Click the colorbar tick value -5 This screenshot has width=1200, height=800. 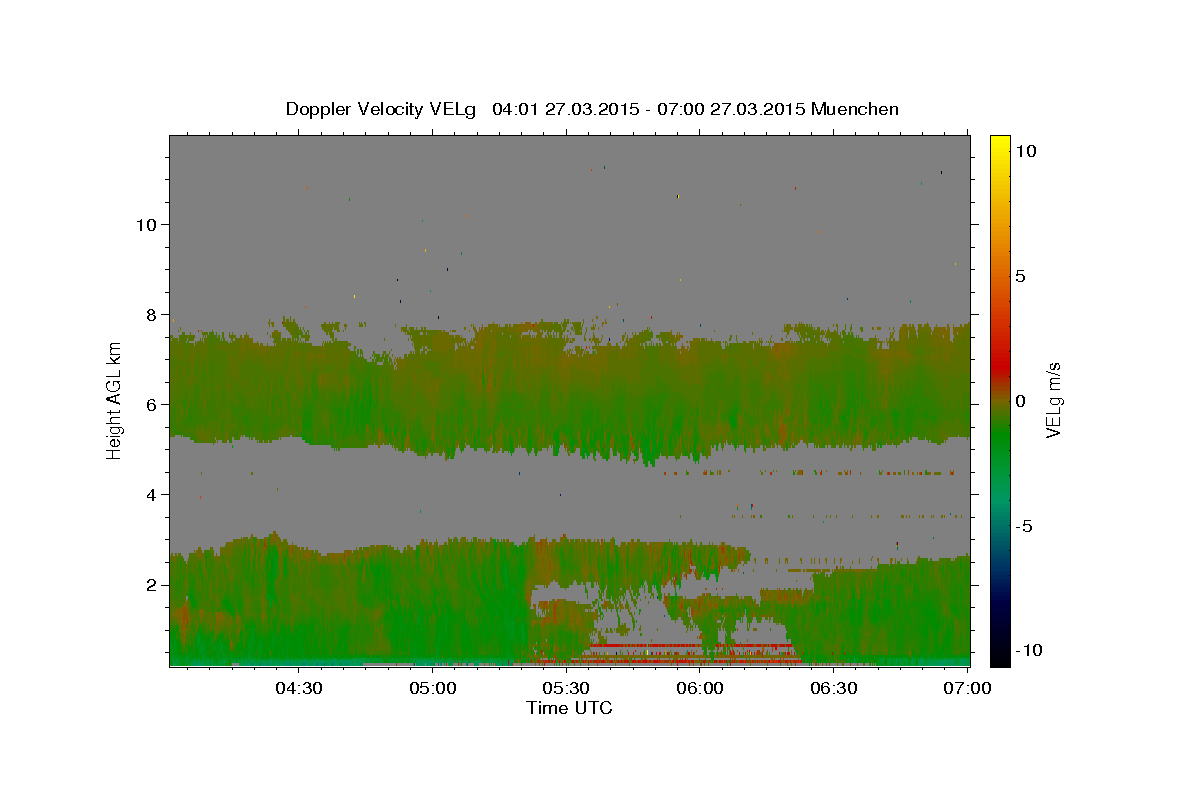(x=1024, y=526)
